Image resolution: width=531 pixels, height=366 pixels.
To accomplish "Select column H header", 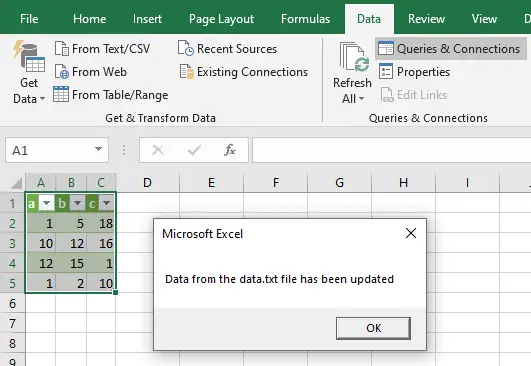I will click(x=403, y=183).
